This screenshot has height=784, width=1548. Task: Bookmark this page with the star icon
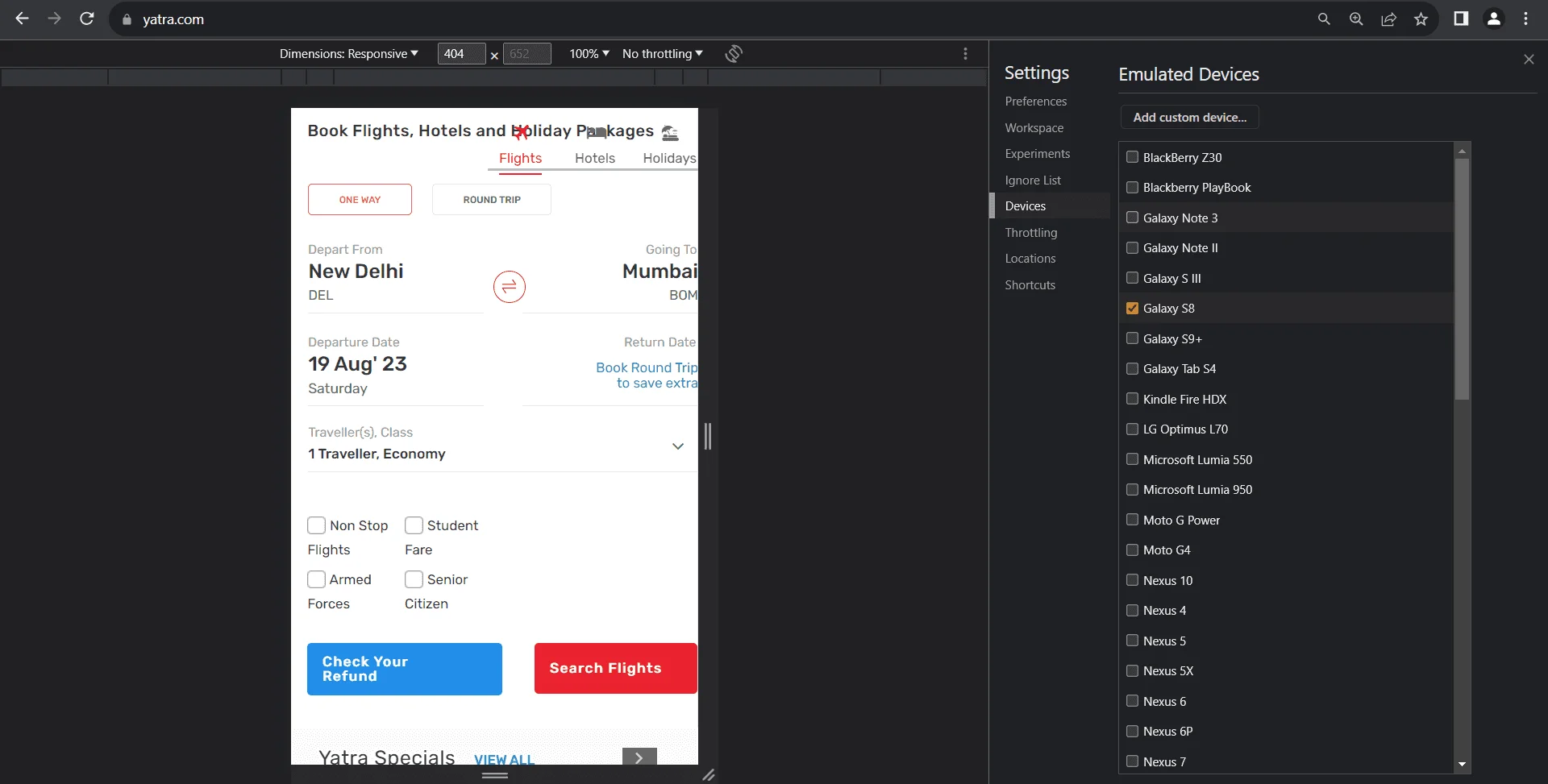tap(1421, 19)
